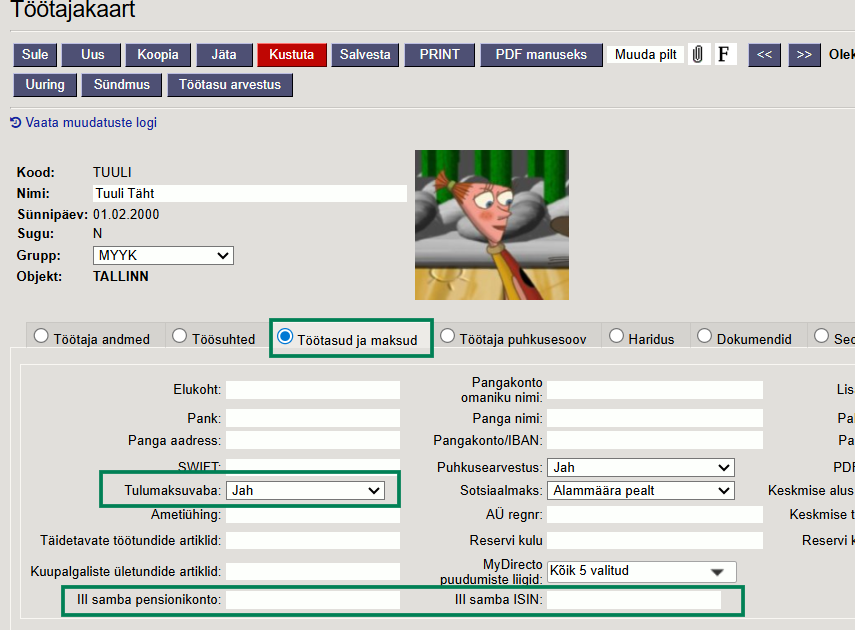
Task: Open the Sotsiaalmaks dropdown
Action: [640, 490]
